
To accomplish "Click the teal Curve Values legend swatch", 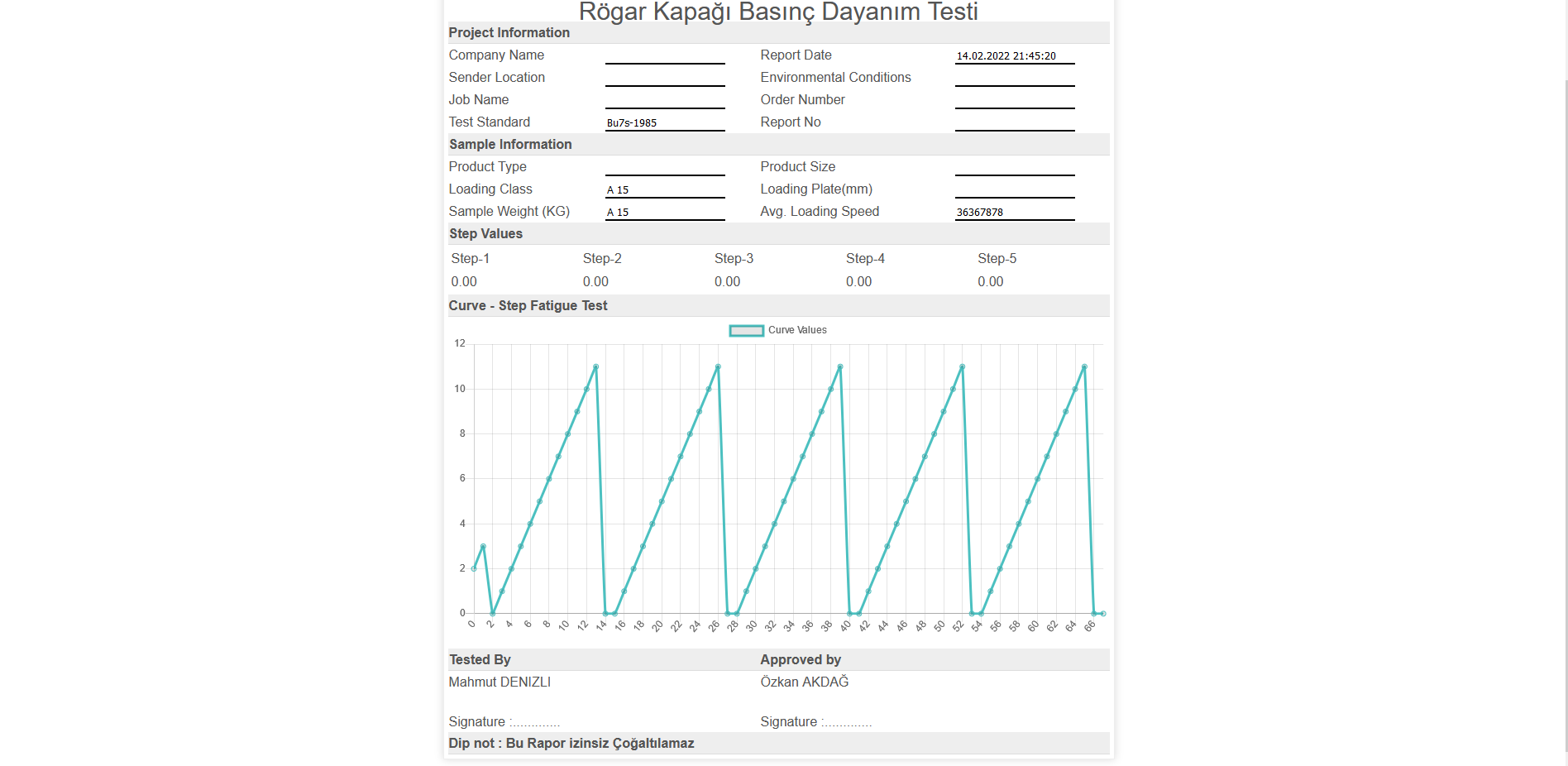I will (x=746, y=331).
